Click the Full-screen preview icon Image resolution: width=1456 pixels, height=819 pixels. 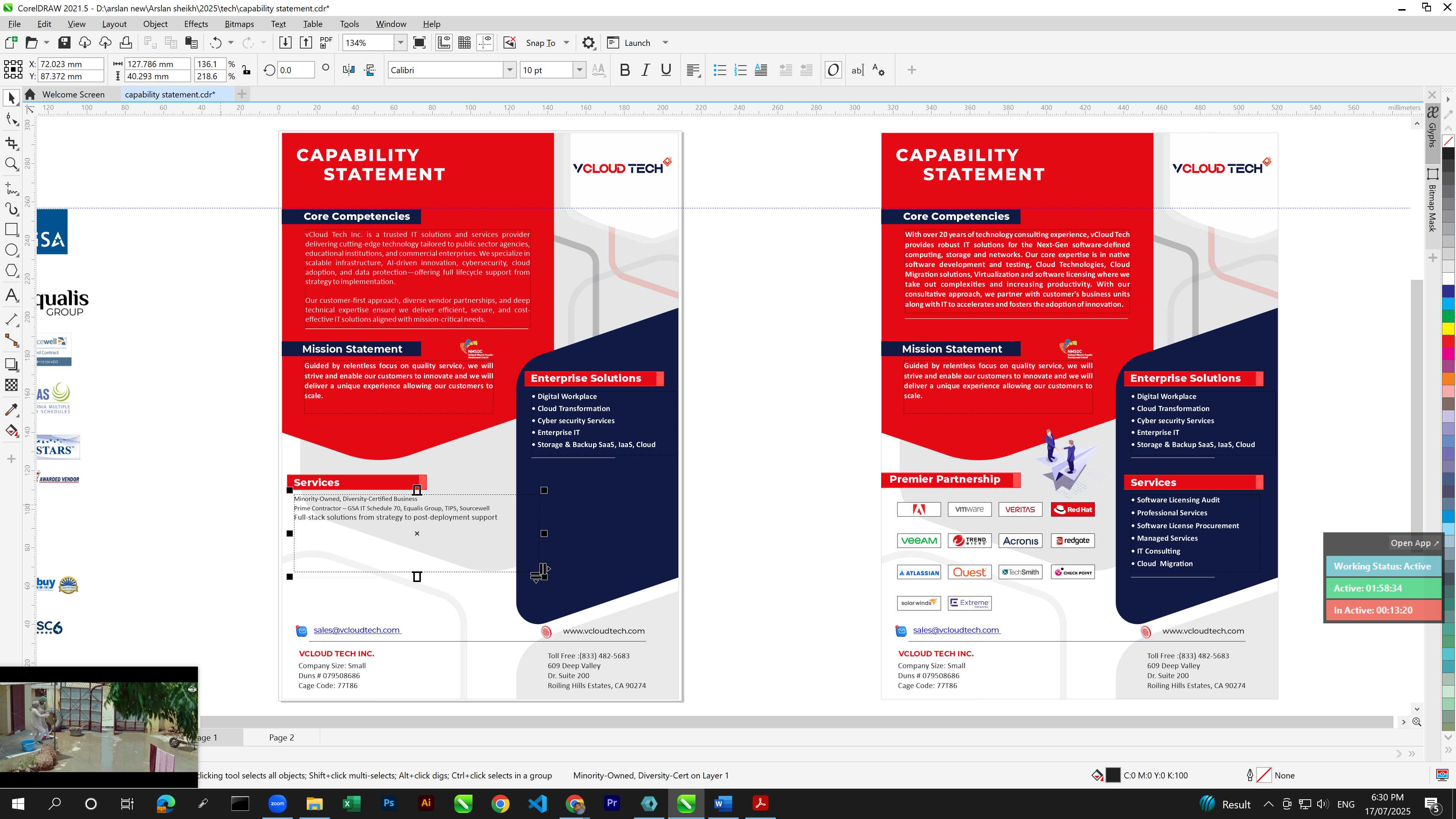point(419,42)
